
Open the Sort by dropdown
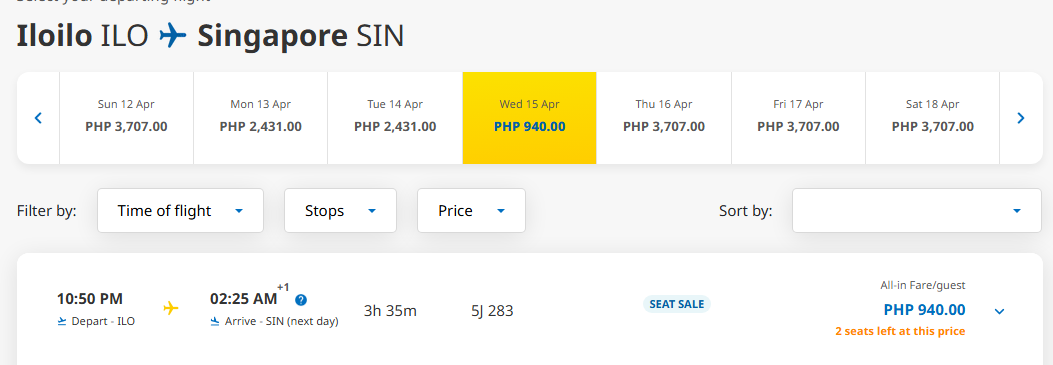click(917, 211)
